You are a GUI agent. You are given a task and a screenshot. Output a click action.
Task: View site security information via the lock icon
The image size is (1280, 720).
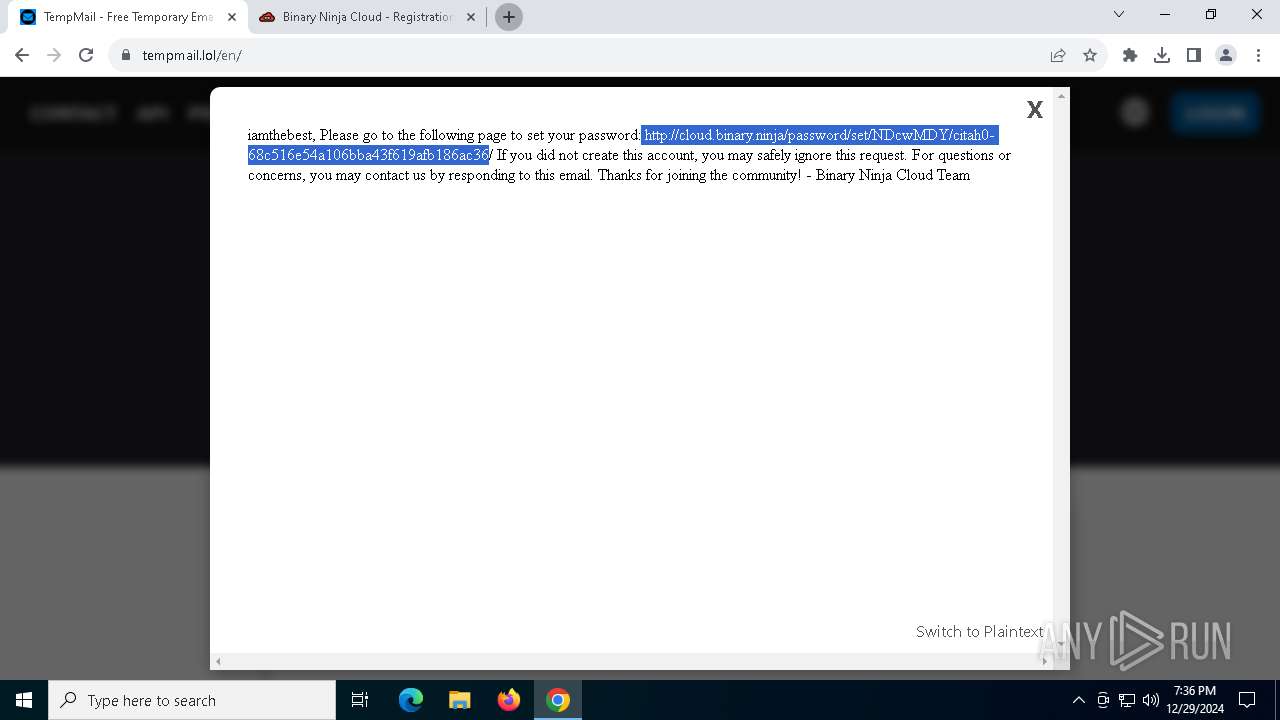click(126, 55)
